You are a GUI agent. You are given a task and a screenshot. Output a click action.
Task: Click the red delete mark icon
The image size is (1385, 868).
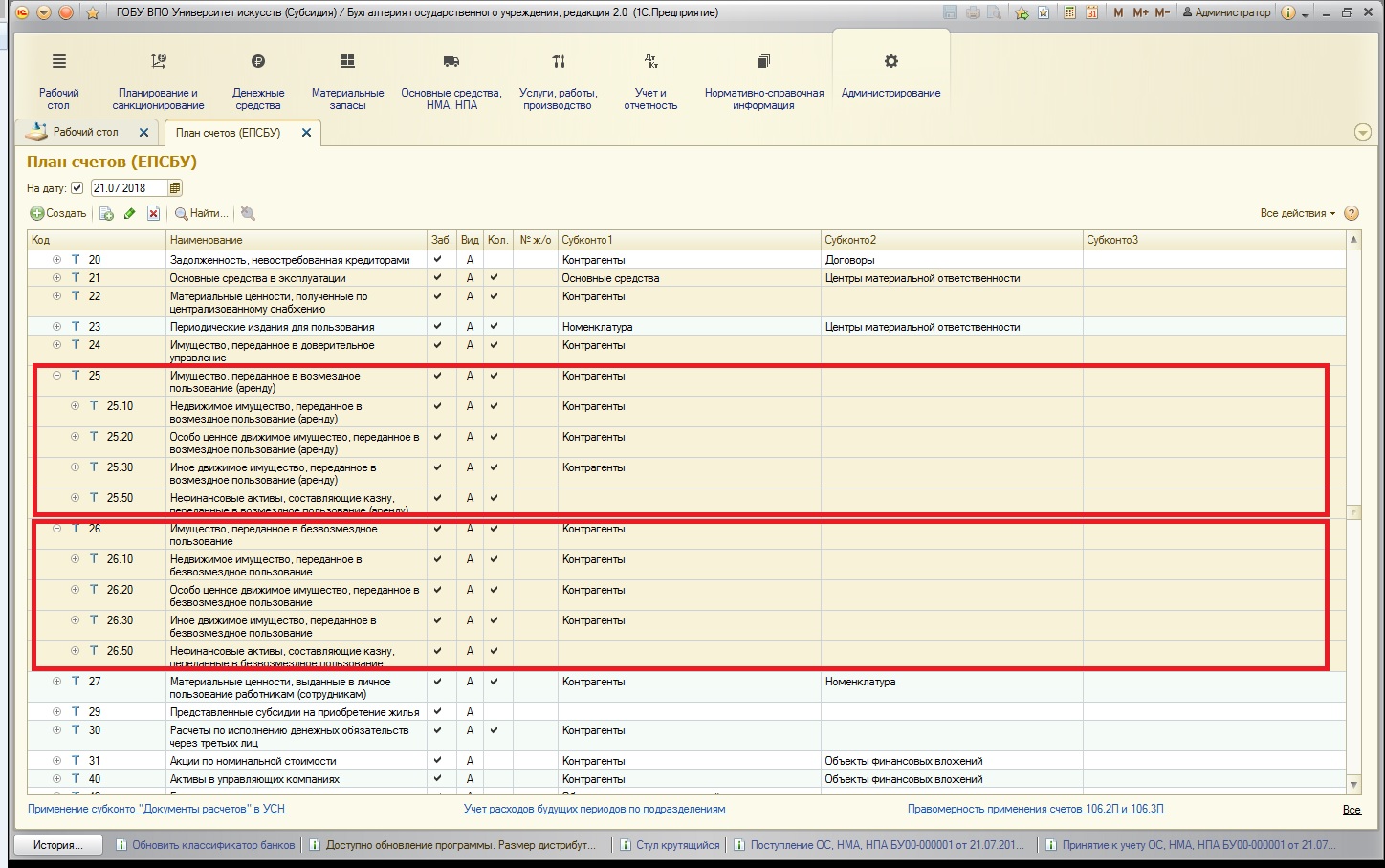point(153,214)
